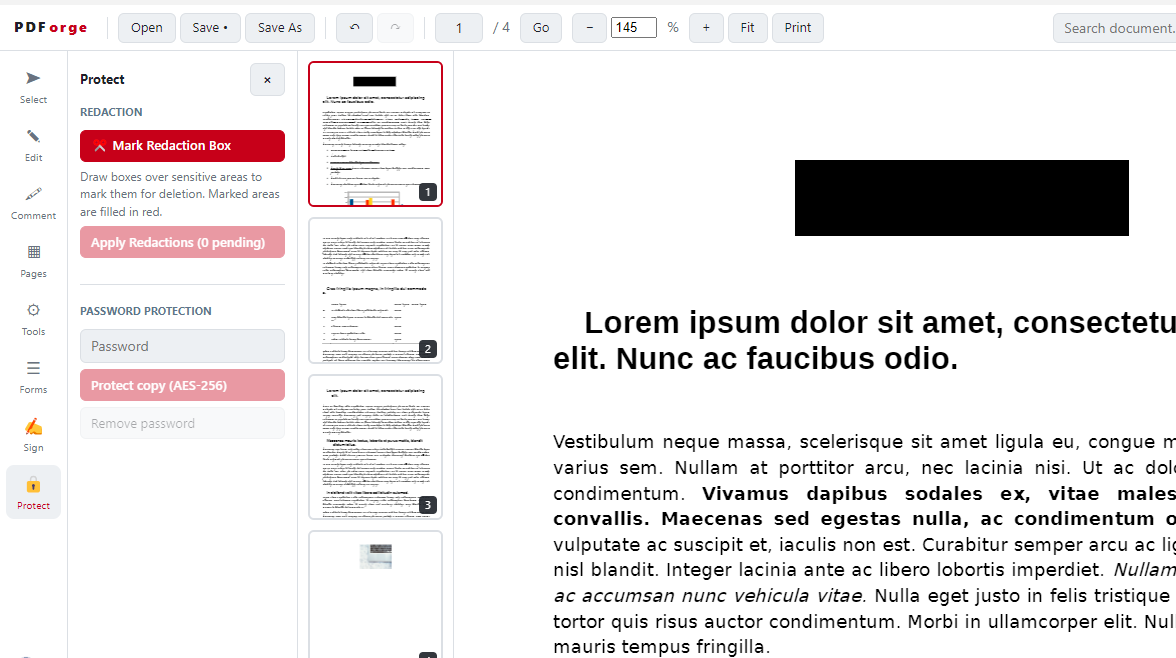Open the Forms panel

click(x=33, y=377)
